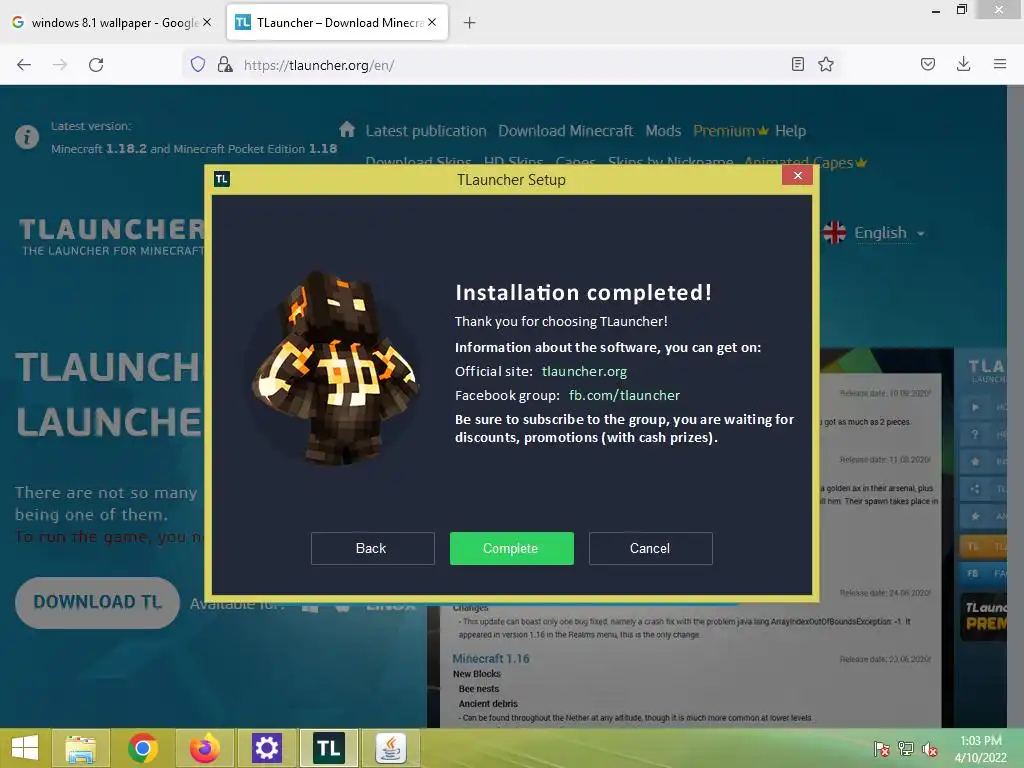The image size is (1024, 768).
Task: Open the Download Minecraft menu item
Action: coord(566,131)
